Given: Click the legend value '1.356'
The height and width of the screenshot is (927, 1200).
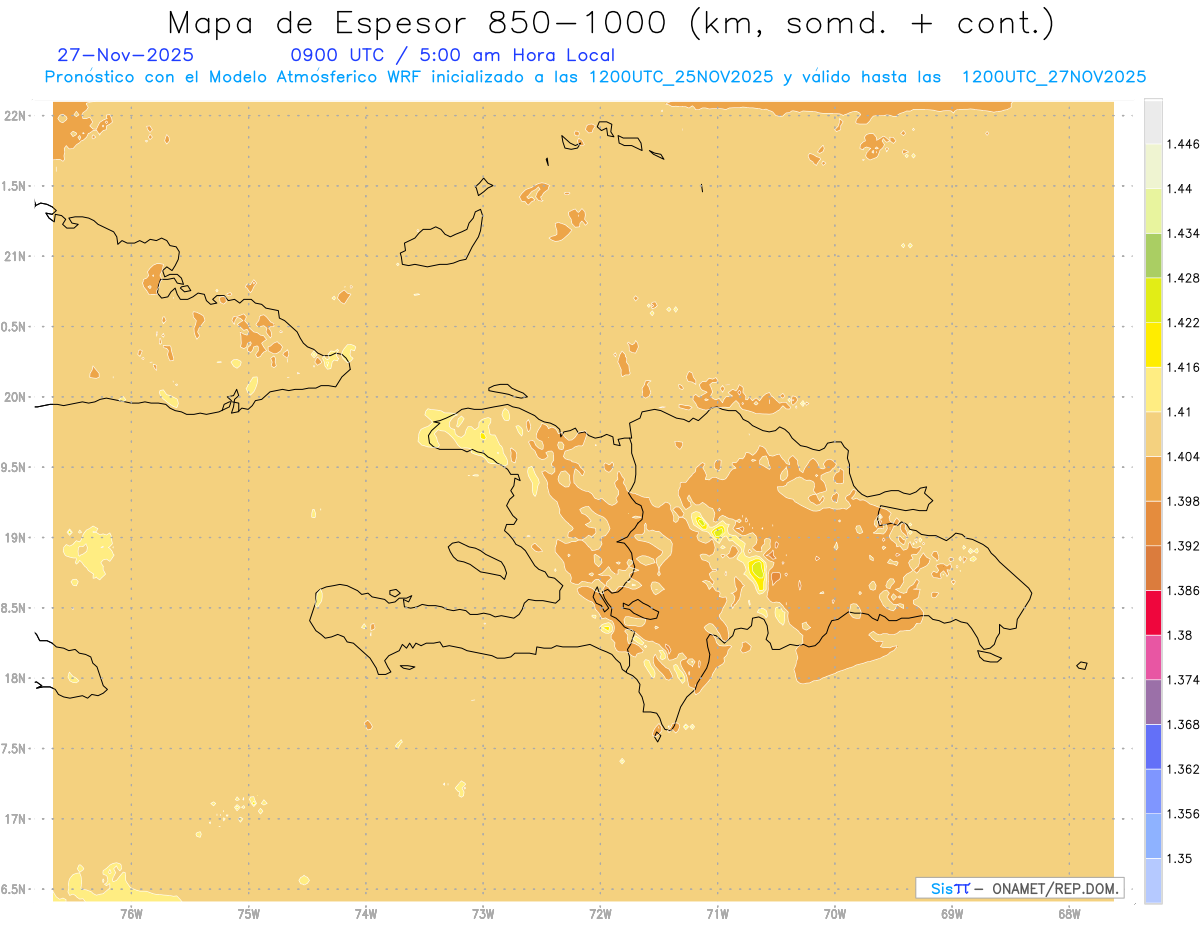Looking at the screenshot, I should (x=1182, y=814).
